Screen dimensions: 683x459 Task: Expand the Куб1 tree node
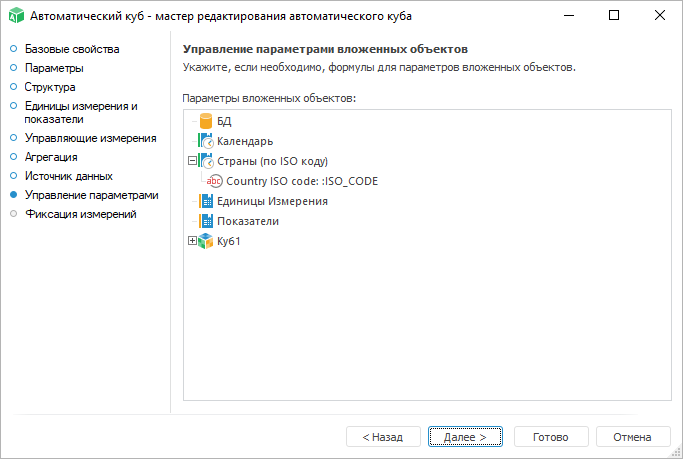192,241
